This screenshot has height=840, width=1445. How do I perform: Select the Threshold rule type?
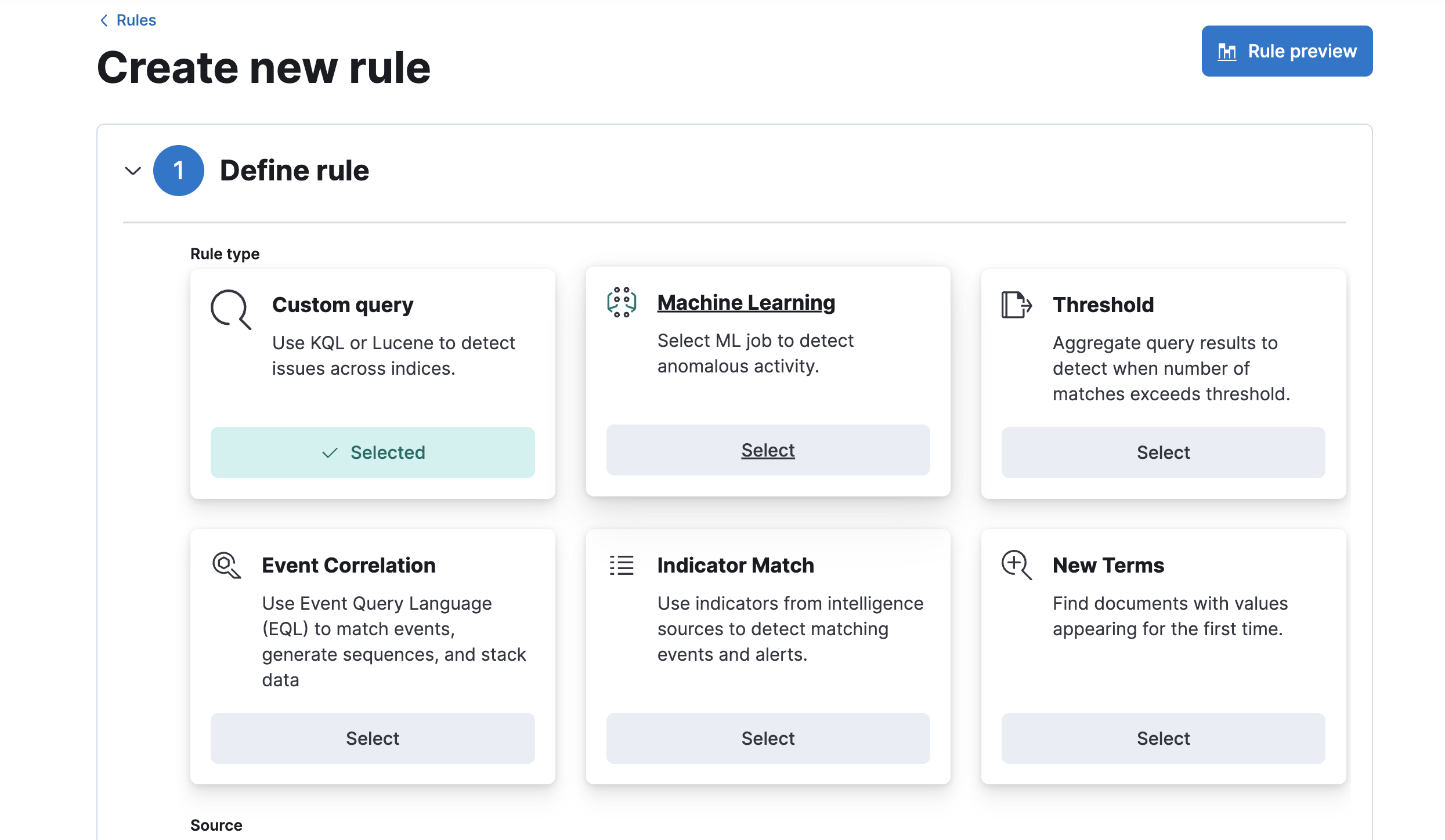[1162, 452]
